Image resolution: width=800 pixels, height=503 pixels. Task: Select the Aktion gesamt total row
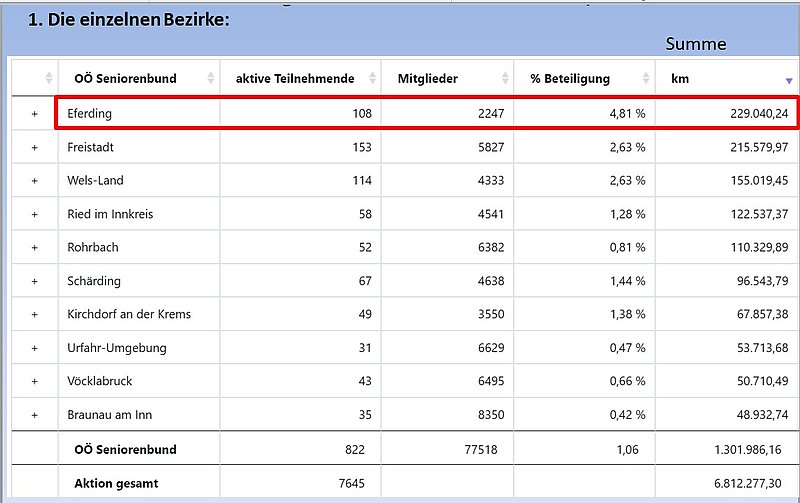tap(116, 483)
